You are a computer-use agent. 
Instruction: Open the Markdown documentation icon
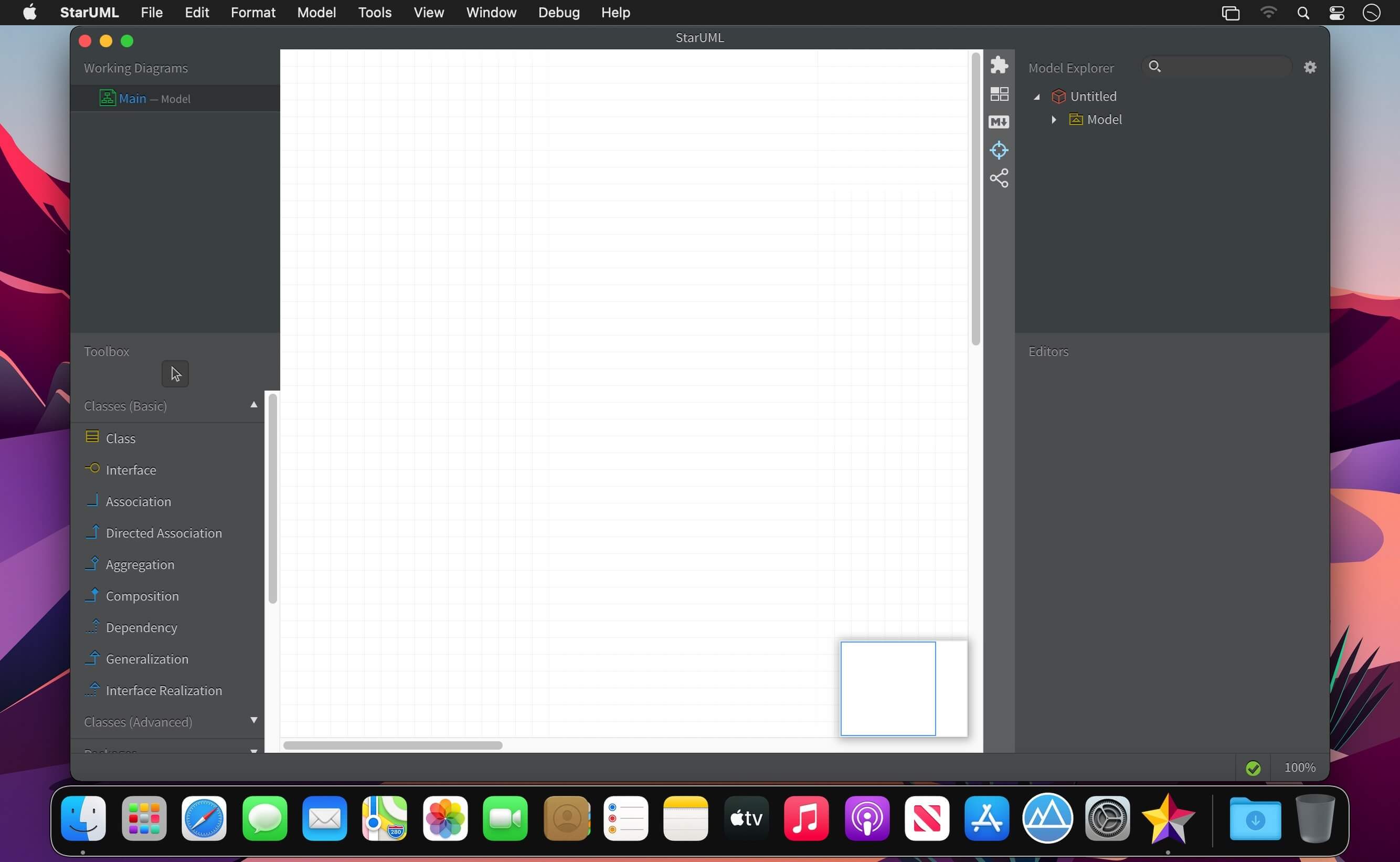pos(999,122)
